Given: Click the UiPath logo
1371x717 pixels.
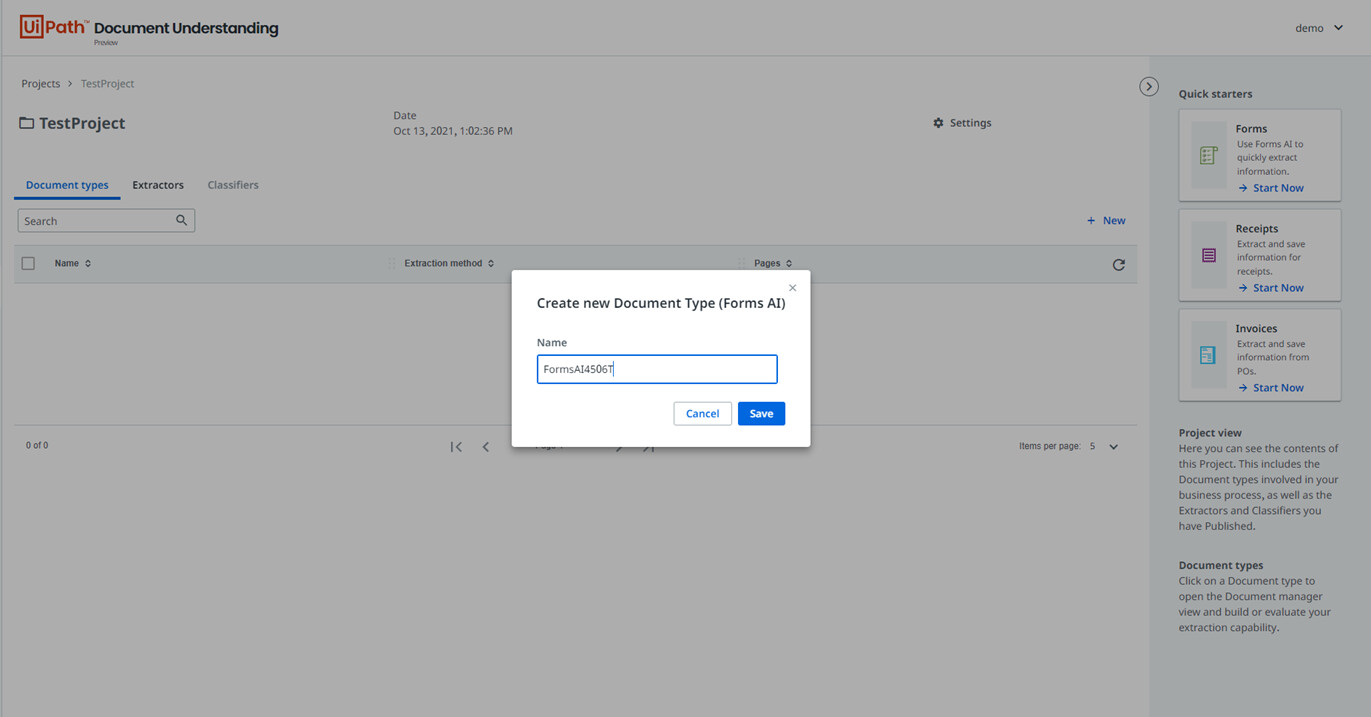Looking at the screenshot, I should coord(54,27).
